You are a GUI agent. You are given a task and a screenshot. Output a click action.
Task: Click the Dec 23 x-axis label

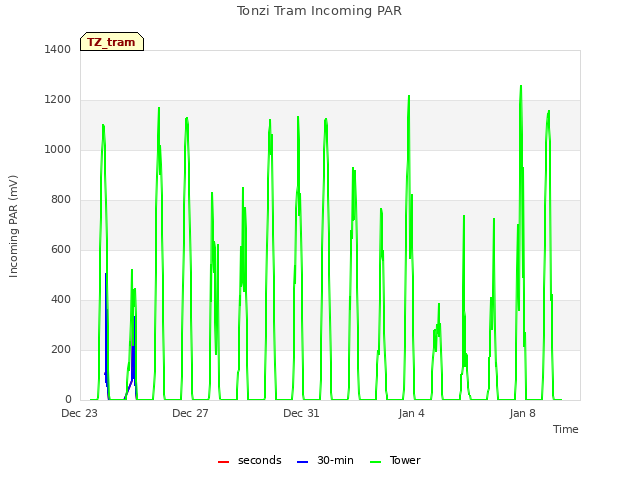(x=80, y=413)
